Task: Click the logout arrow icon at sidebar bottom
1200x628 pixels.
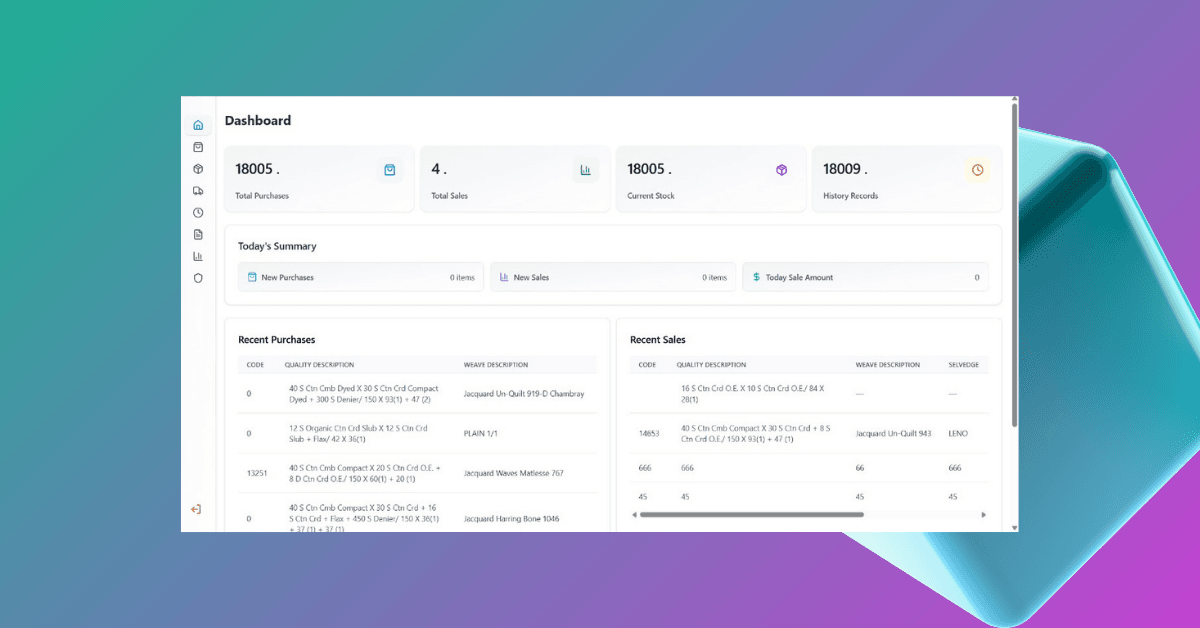Action: coord(198,508)
